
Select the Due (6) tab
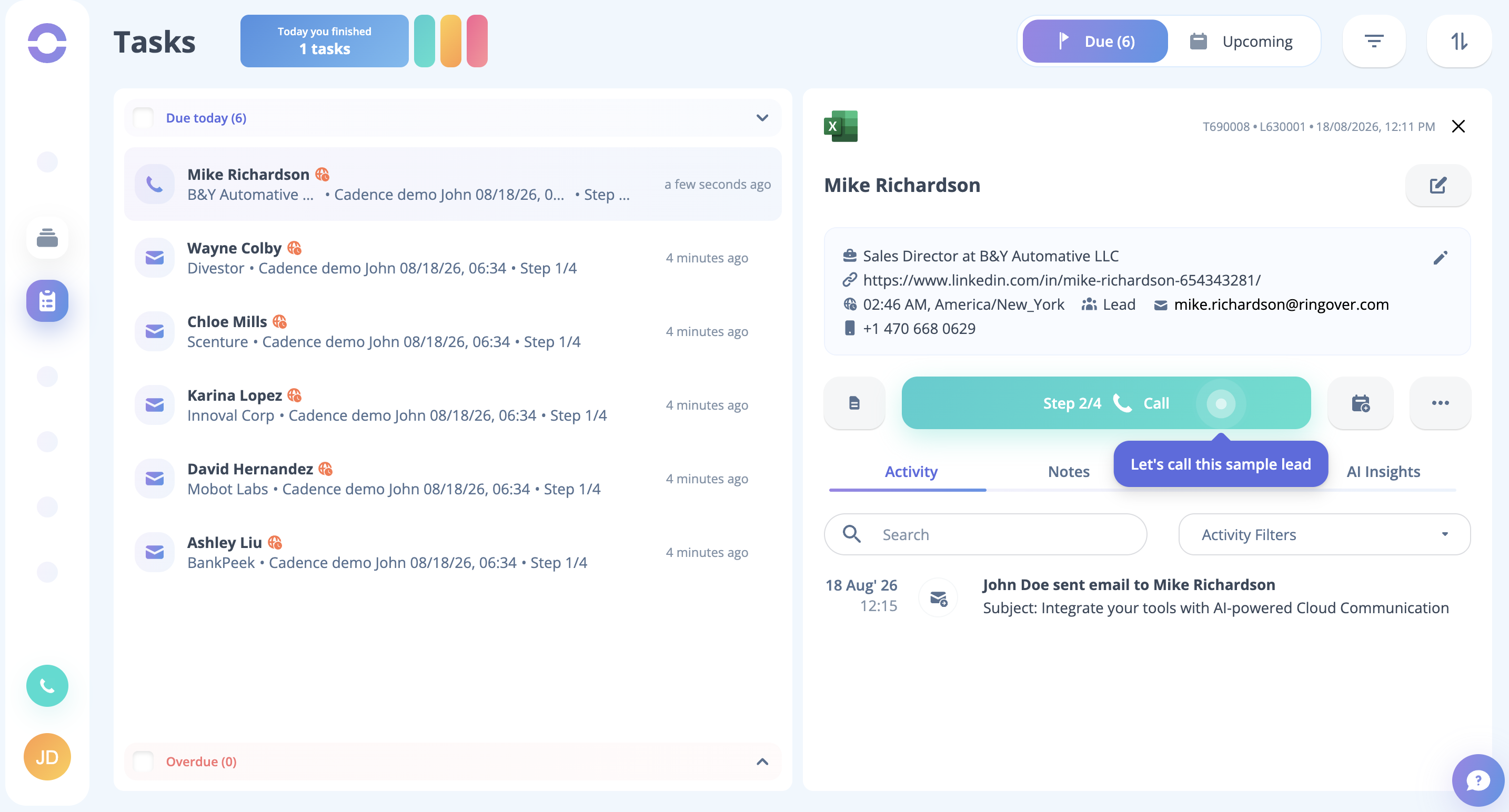tap(1095, 41)
